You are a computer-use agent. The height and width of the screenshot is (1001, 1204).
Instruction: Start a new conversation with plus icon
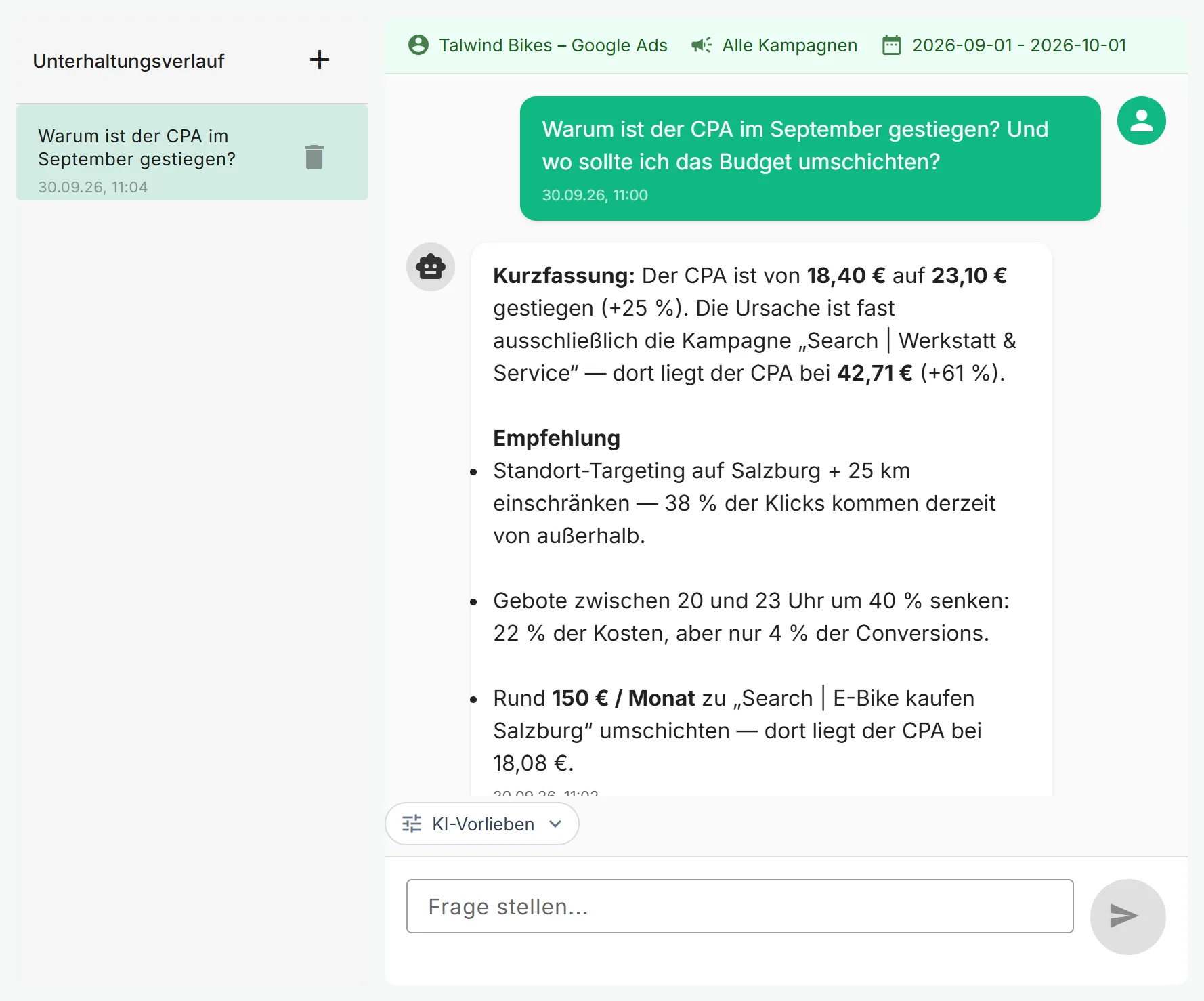click(320, 60)
